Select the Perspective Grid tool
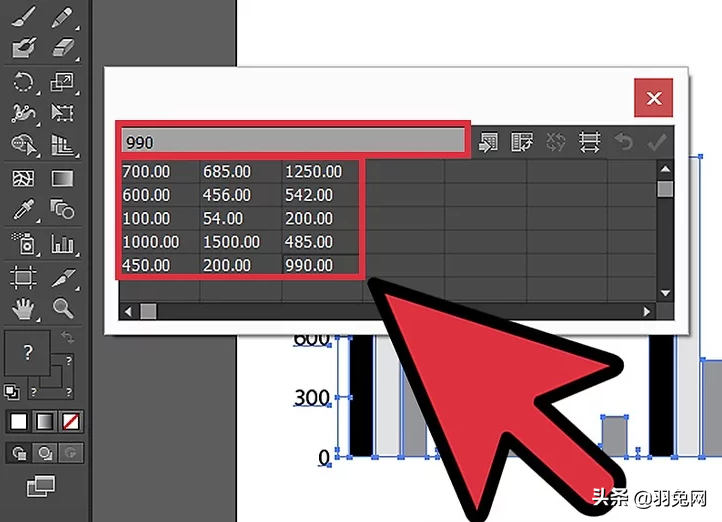 click(62, 144)
